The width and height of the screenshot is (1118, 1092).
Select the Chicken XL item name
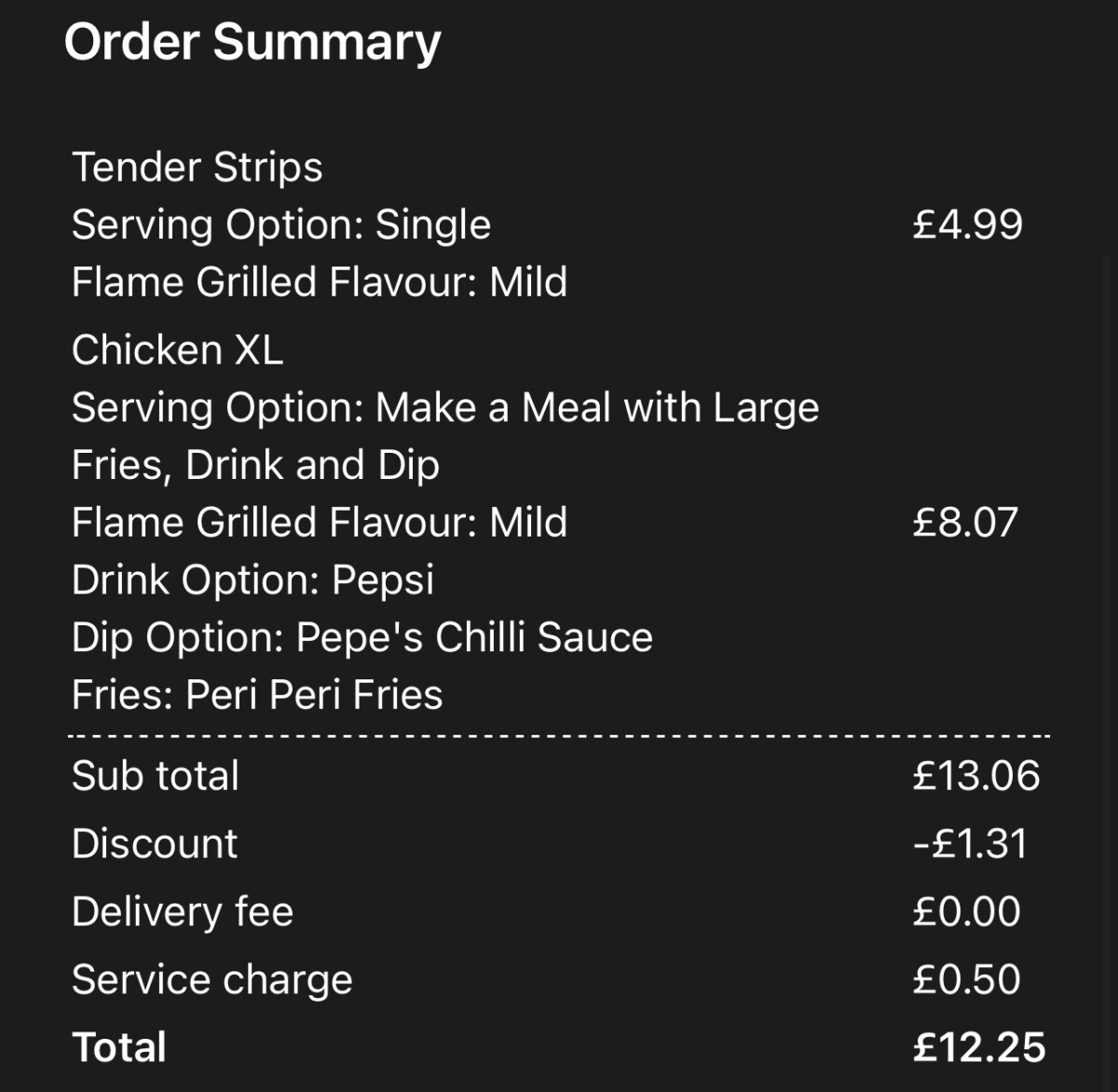(x=177, y=350)
